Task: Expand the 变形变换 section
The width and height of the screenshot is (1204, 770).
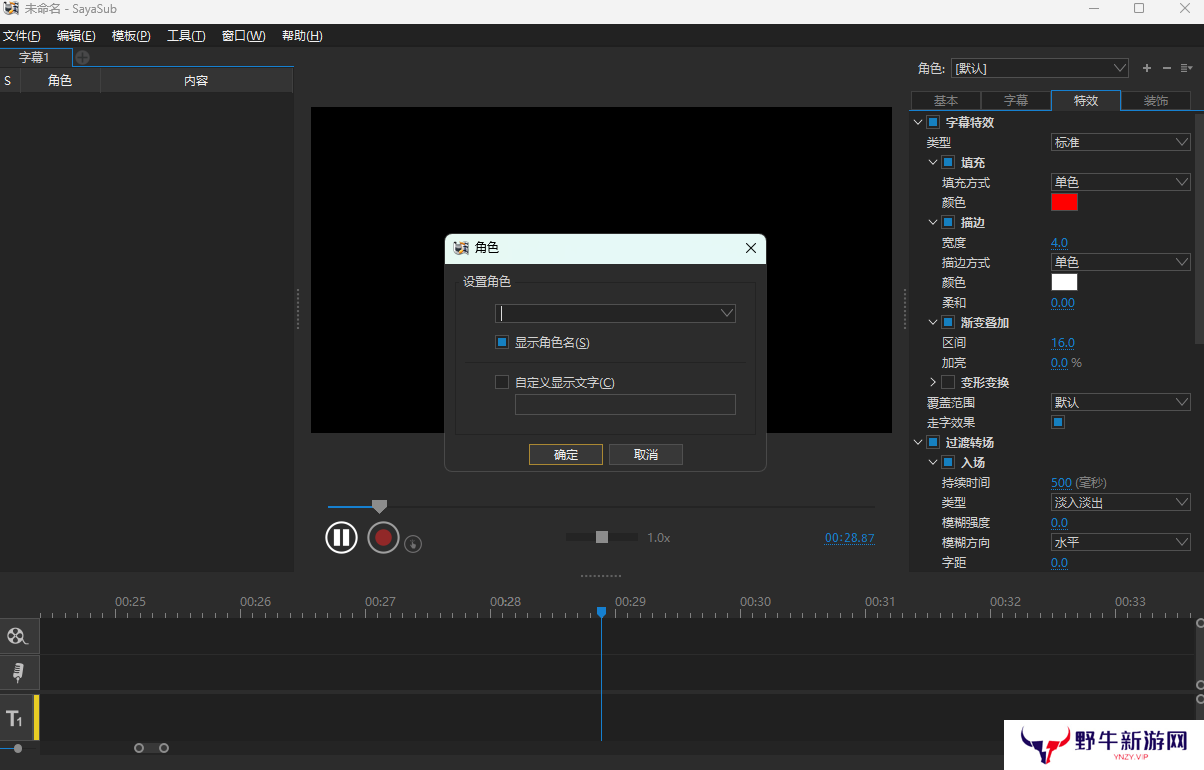Action: click(933, 382)
